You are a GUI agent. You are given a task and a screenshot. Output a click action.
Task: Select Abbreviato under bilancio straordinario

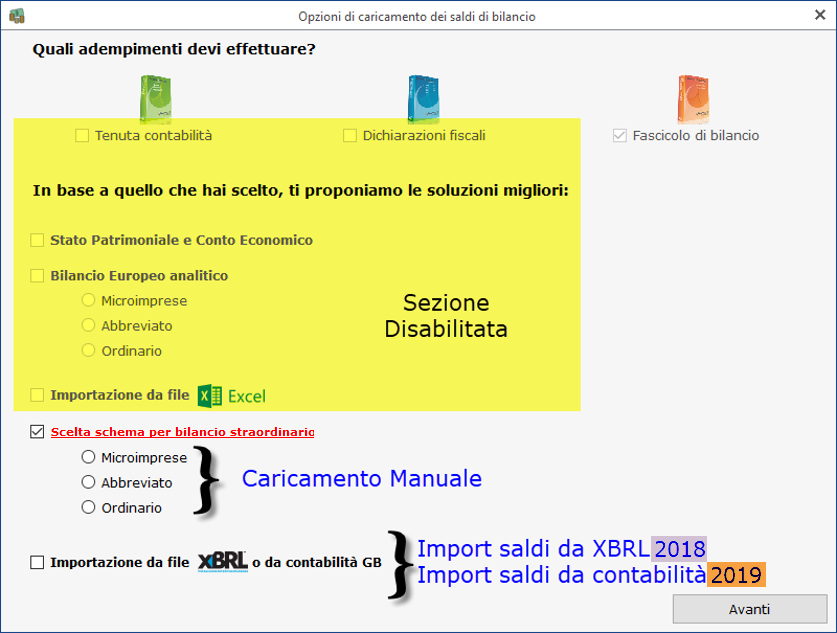pyautogui.click(x=88, y=482)
